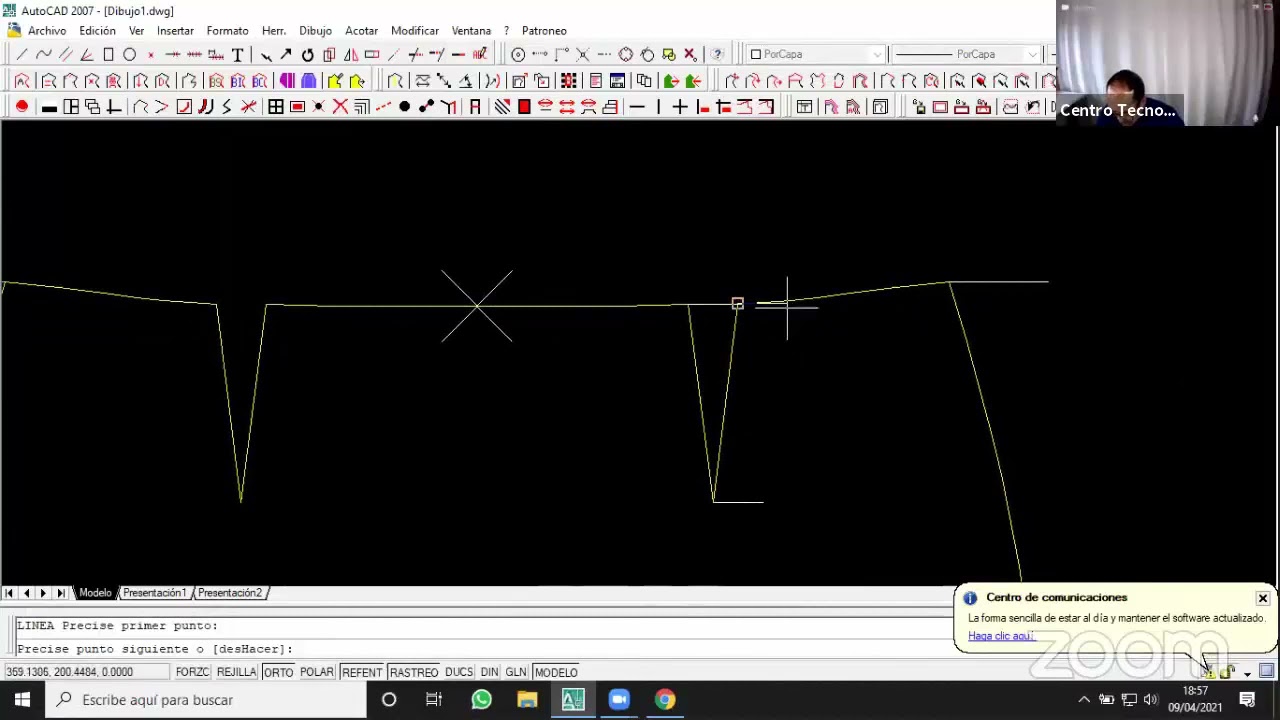This screenshot has height=720, width=1280.
Task: Open the Archivo menu
Action: click(x=47, y=31)
